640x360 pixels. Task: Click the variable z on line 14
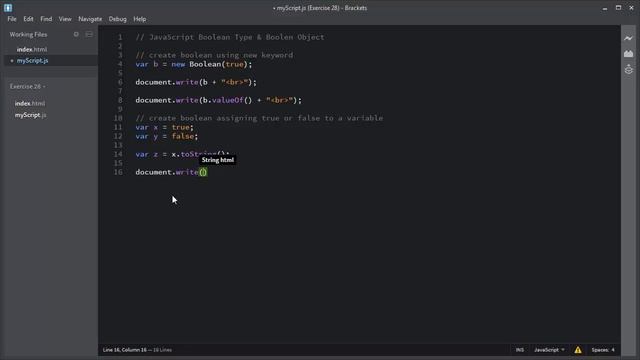[x=156, y=154]
